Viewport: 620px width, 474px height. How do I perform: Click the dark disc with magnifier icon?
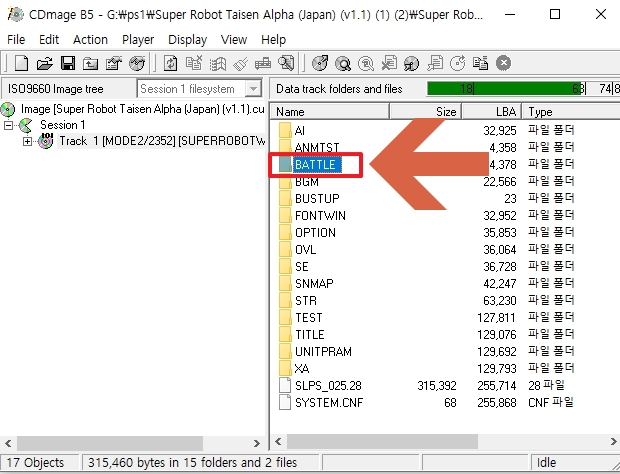tap(343, 63)
